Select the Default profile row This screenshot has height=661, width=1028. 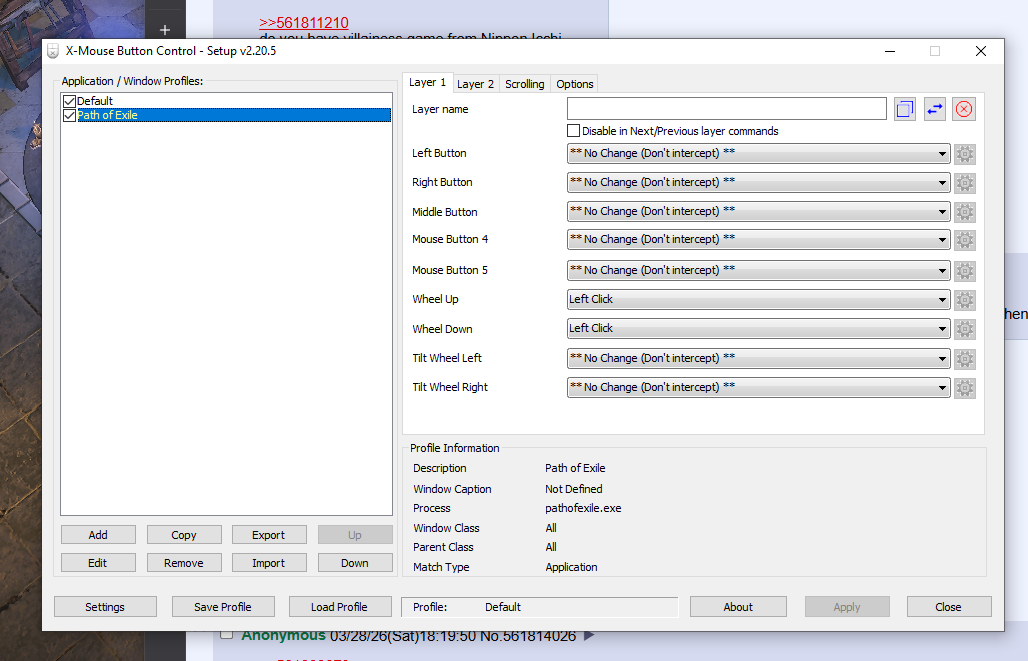(x=227, y=101)
